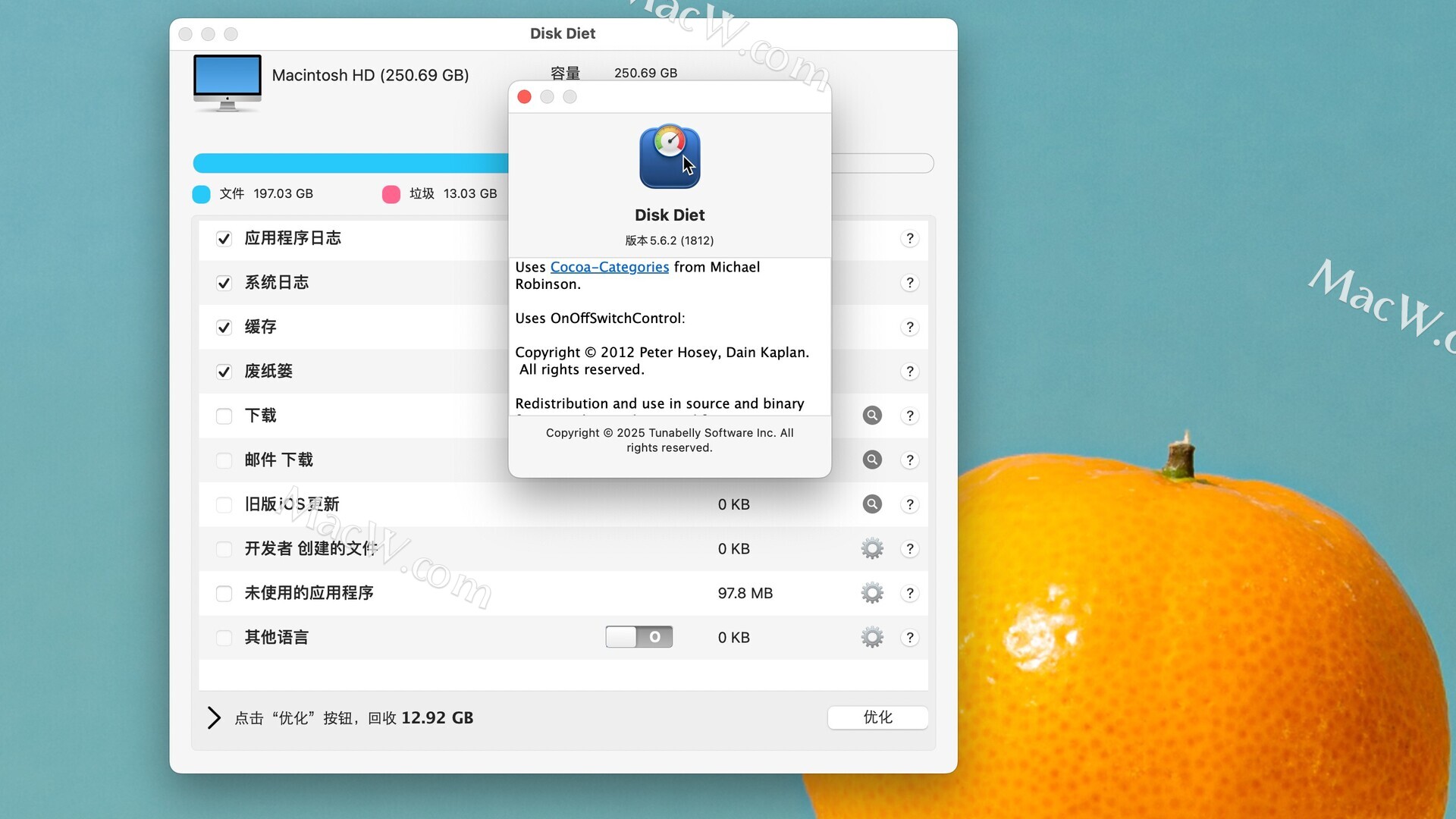
Task: Click the Macintosh HD monitor icon
Action: click(x=227, y=83)
